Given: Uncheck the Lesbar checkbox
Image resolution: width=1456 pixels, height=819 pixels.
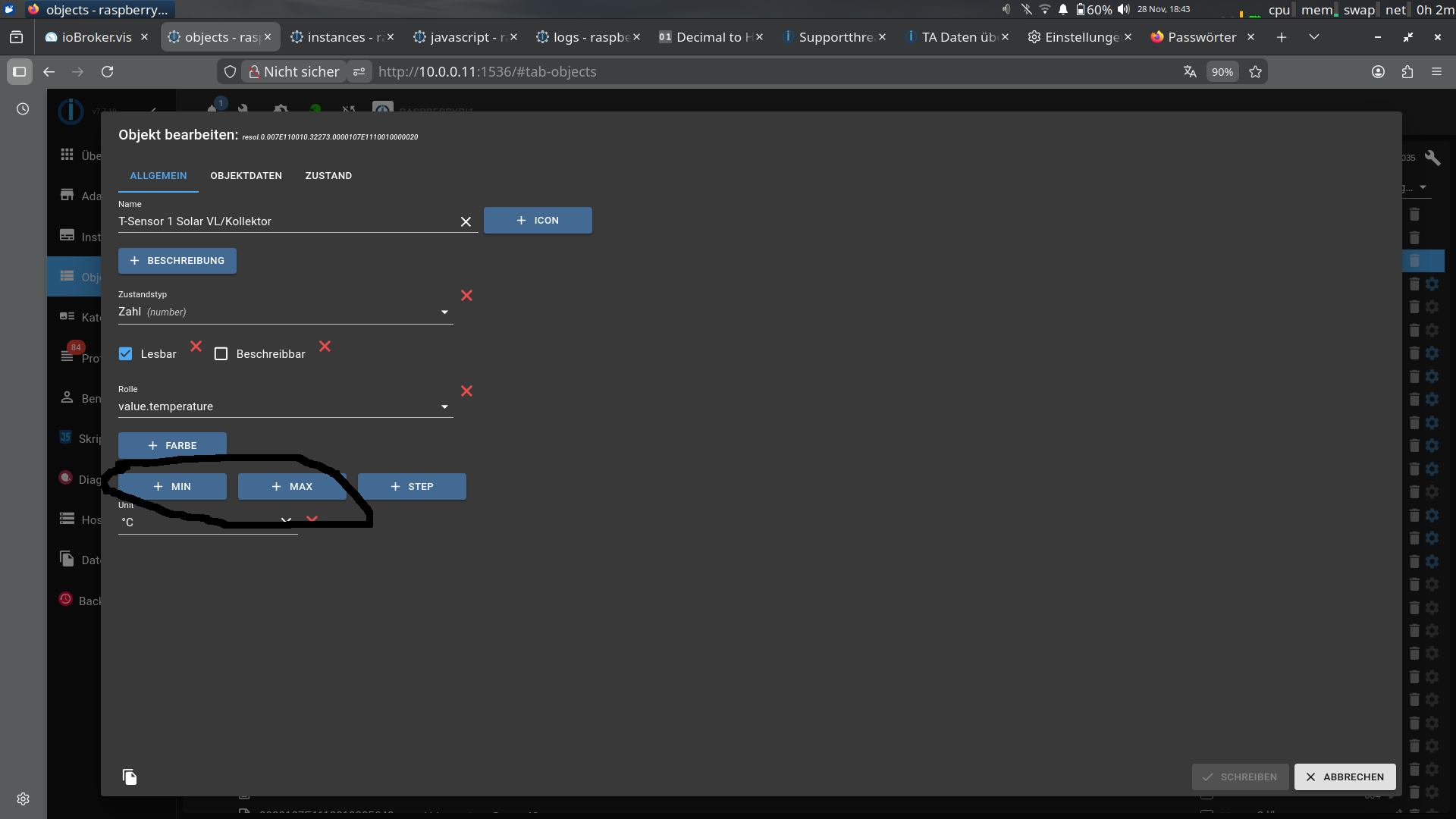Looking at the screenshot, I should [x=126, y=354].
